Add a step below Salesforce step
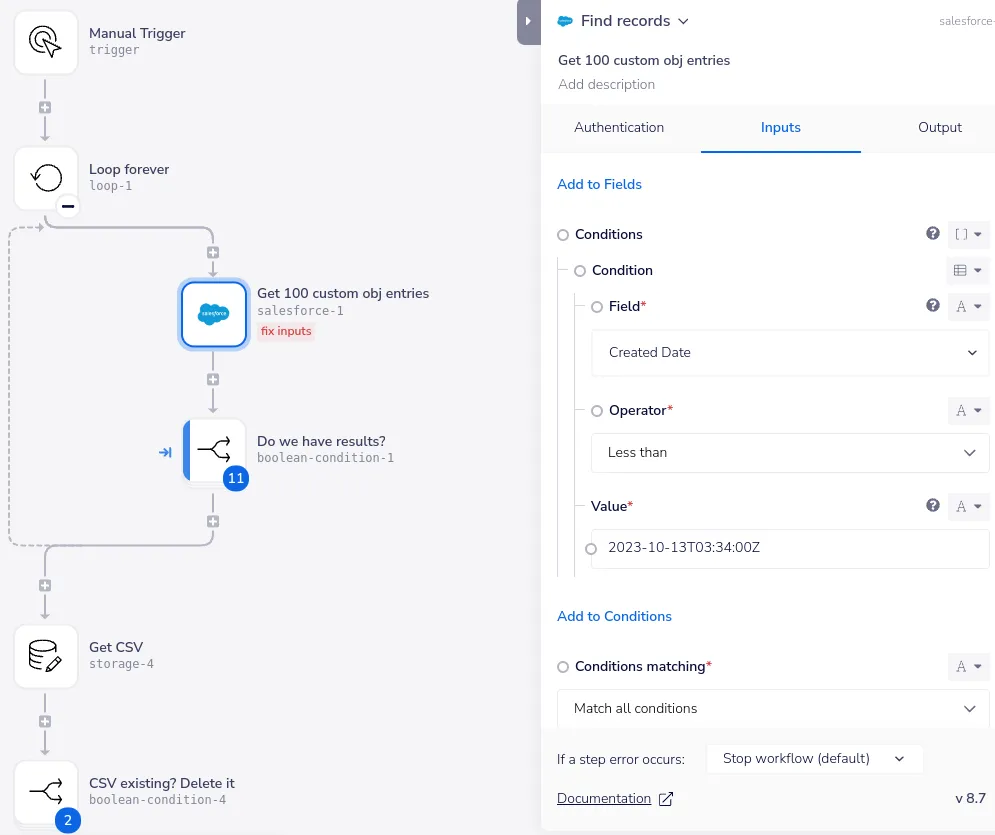 (213, 379)
